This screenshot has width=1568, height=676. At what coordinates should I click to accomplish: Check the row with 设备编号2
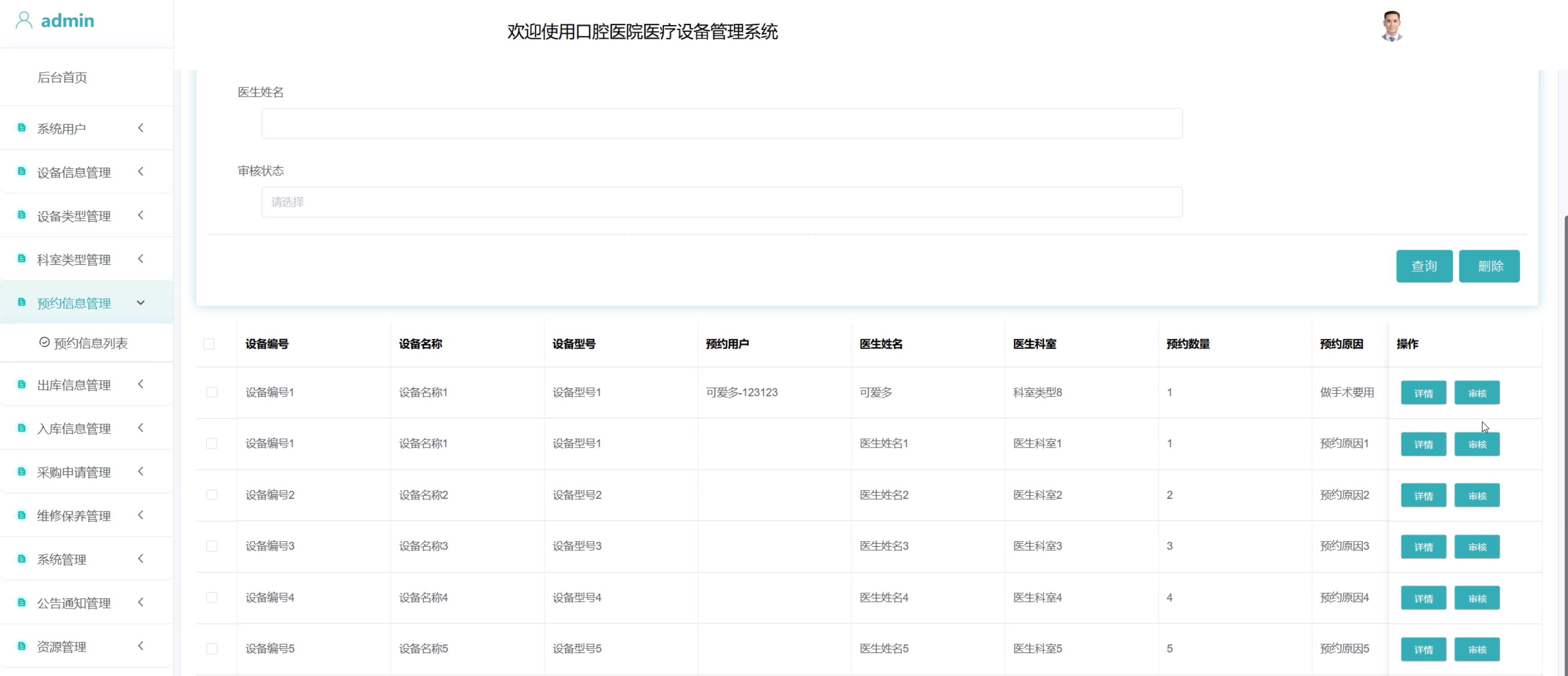tap(212, 495)
